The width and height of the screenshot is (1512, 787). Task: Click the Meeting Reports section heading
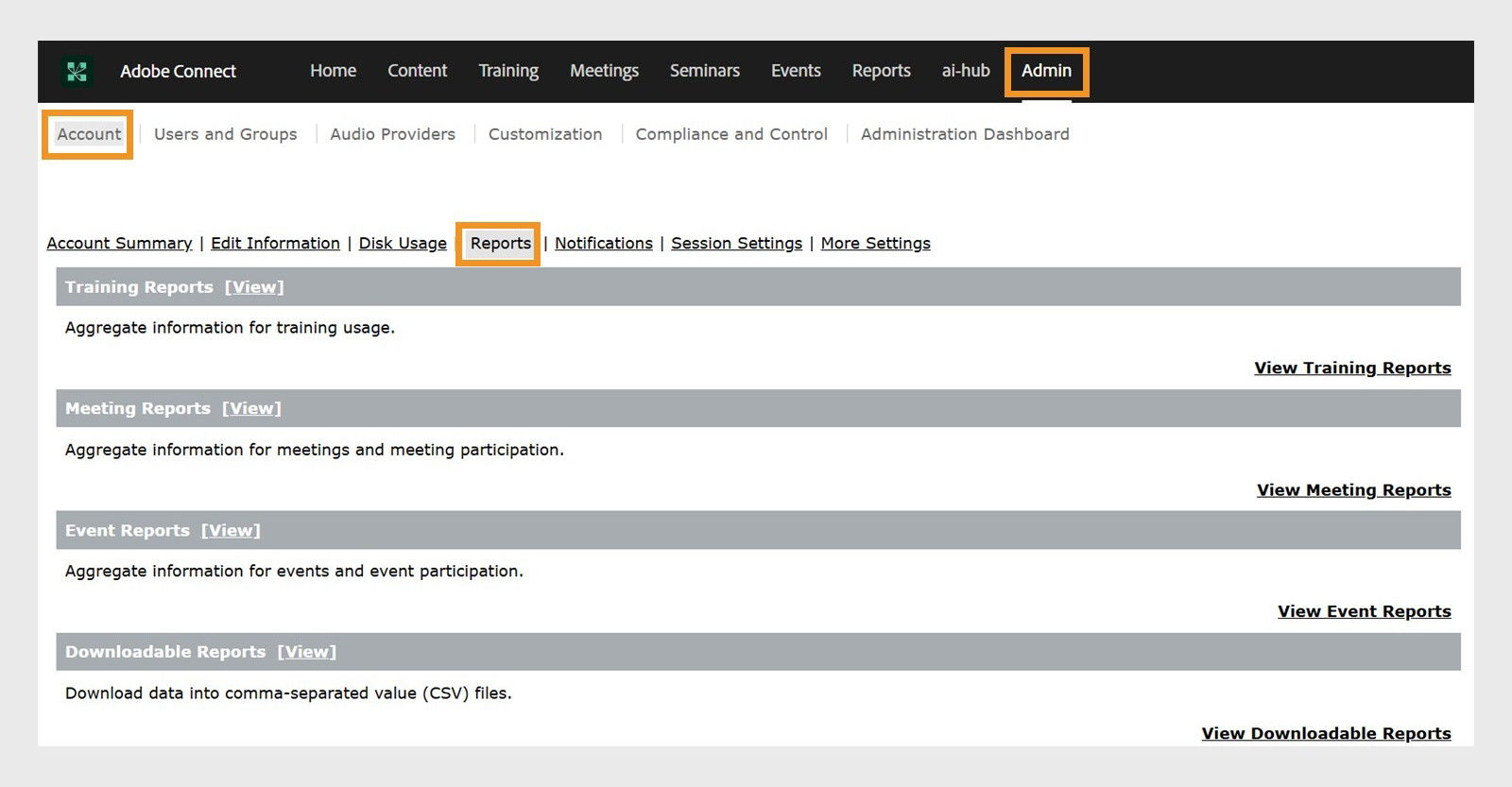(138, 409)
